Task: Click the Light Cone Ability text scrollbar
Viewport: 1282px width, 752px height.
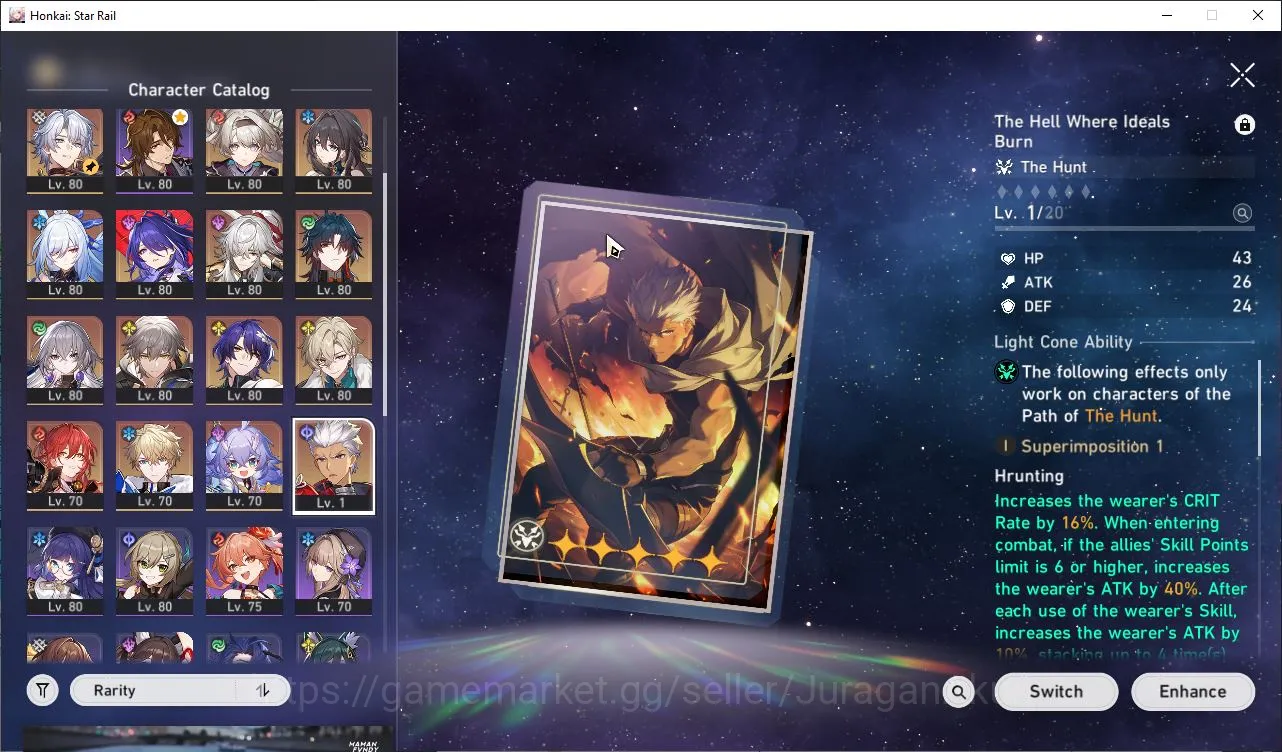Action: coord(1258,410)
